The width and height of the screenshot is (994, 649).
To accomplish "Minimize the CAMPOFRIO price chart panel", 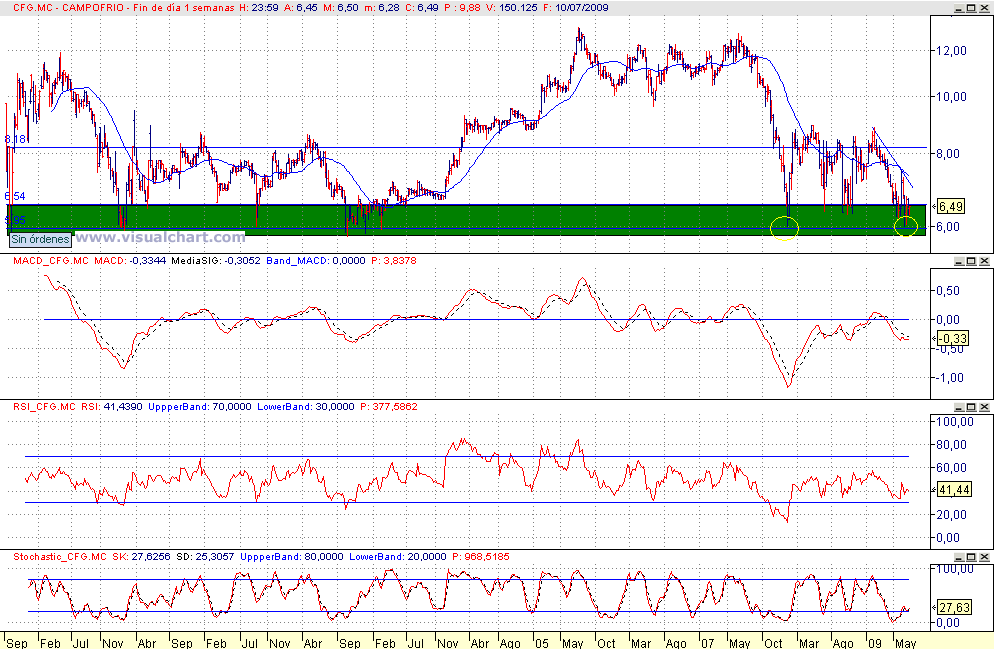I will coord(958,8).
